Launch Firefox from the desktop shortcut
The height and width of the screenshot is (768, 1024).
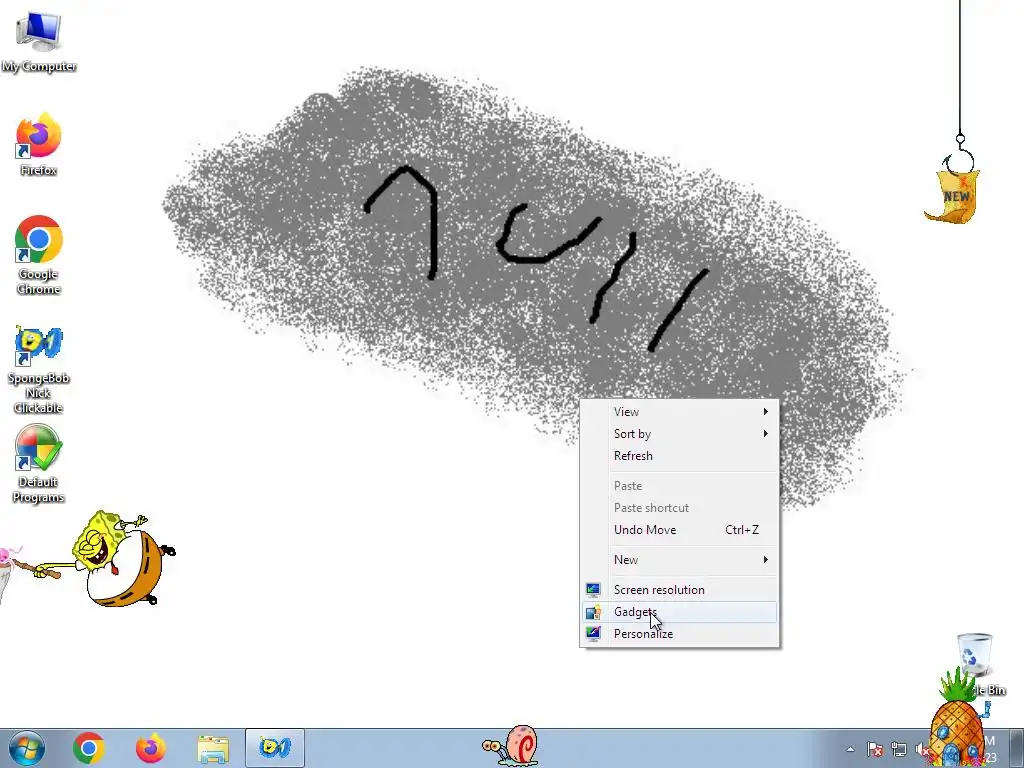[x=39, y=144]
